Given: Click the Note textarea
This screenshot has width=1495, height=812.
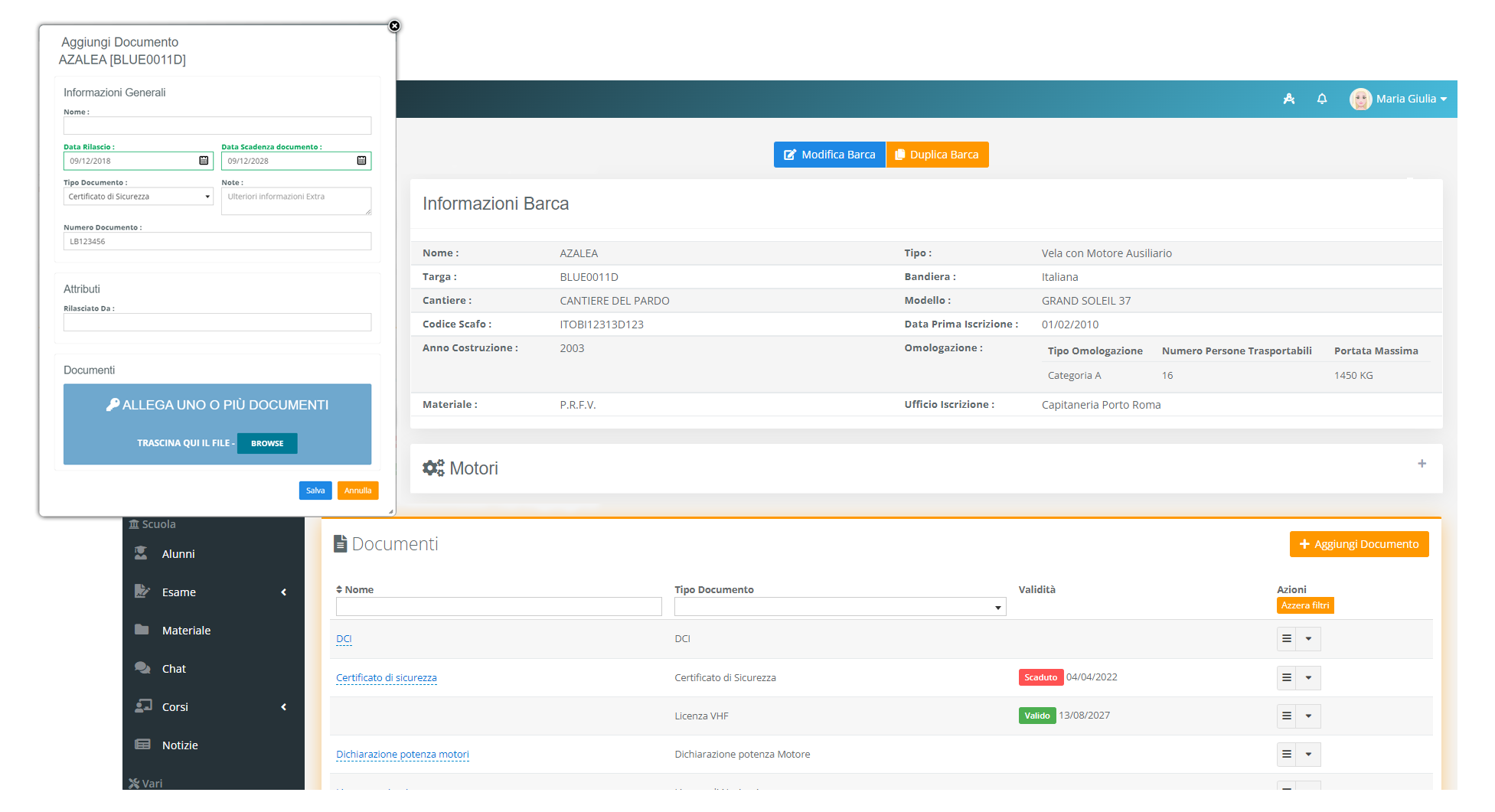Looking at the screenshot, I should (296, 201).
